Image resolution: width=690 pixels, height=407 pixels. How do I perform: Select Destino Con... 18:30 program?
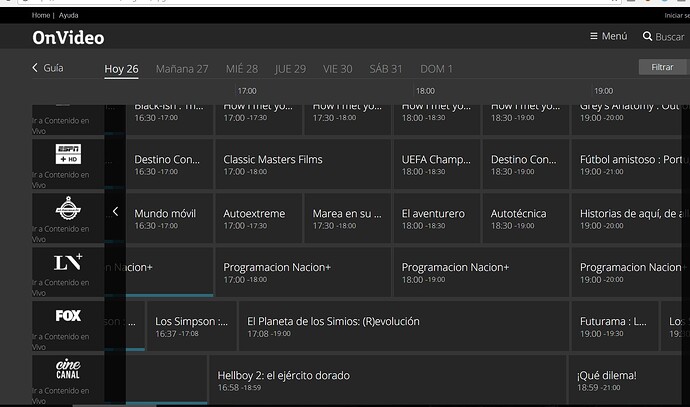click(526, 164)
